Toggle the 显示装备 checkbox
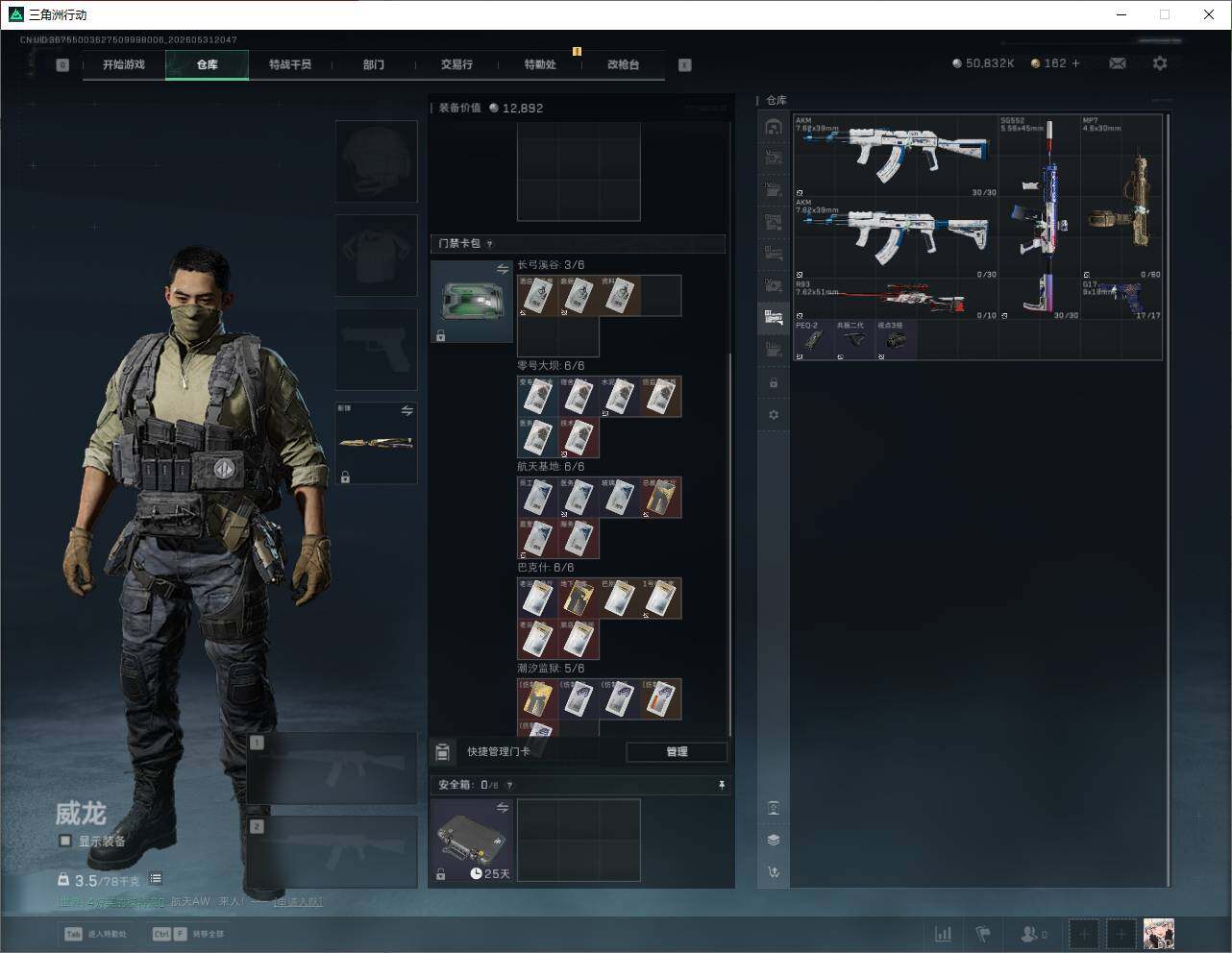This screenshot has height=953, width=1232. [x=65, y=841]
